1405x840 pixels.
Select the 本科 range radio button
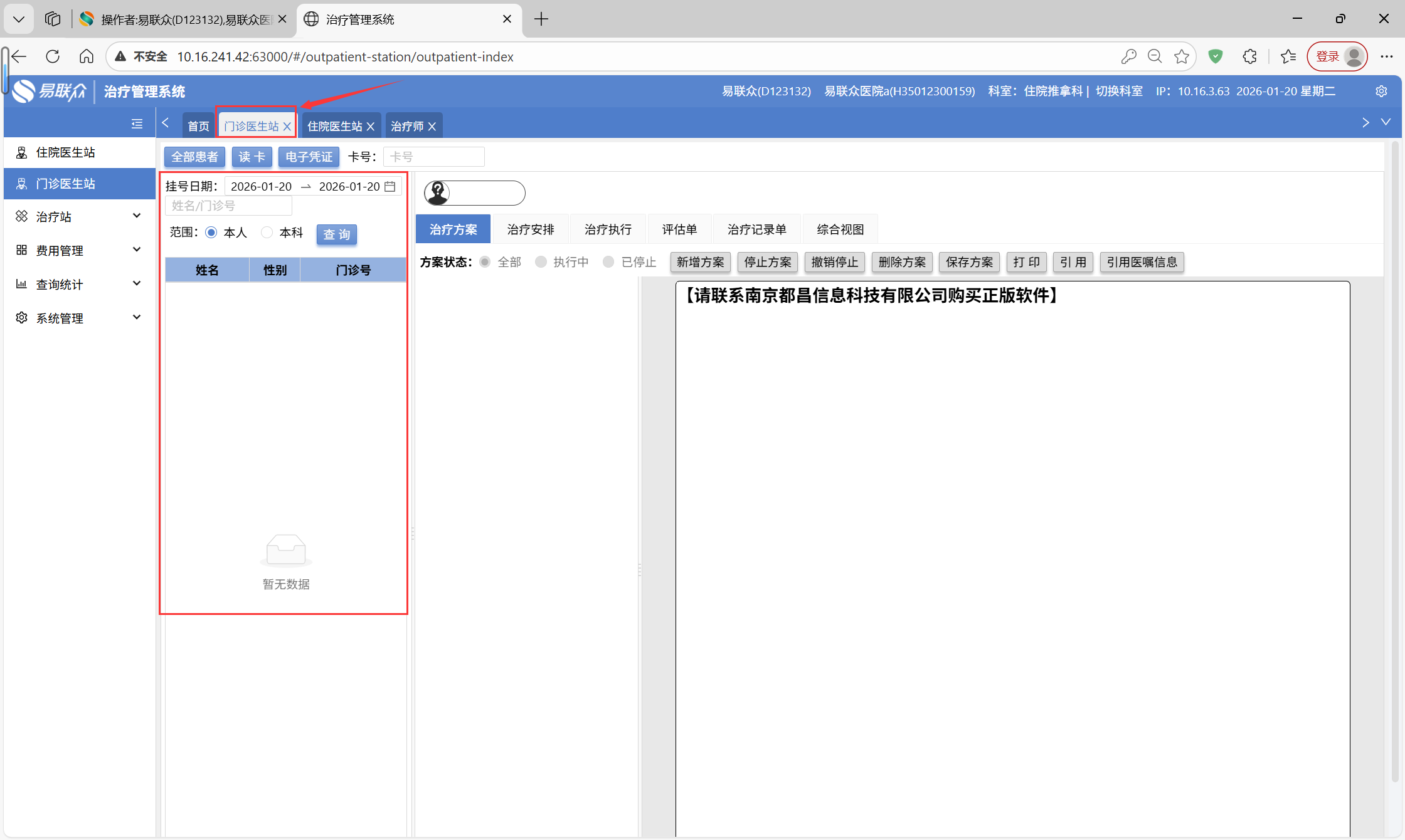[x=267, y=233]
